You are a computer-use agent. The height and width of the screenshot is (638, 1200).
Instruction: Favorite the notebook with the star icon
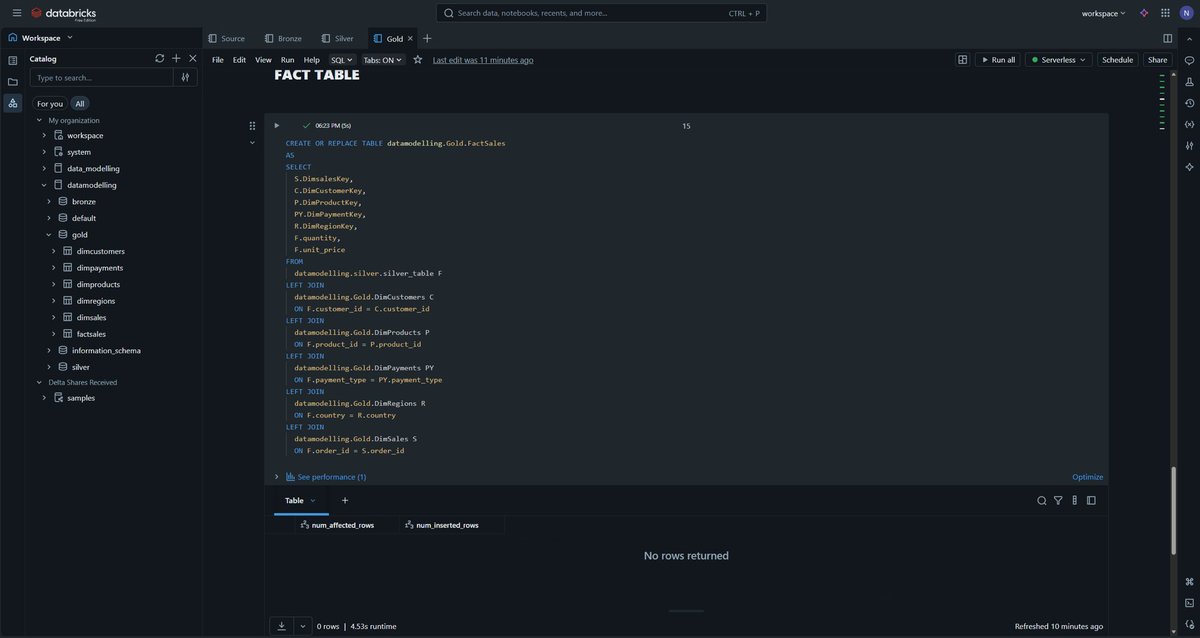pyautogui.click(x=418, y=60)
